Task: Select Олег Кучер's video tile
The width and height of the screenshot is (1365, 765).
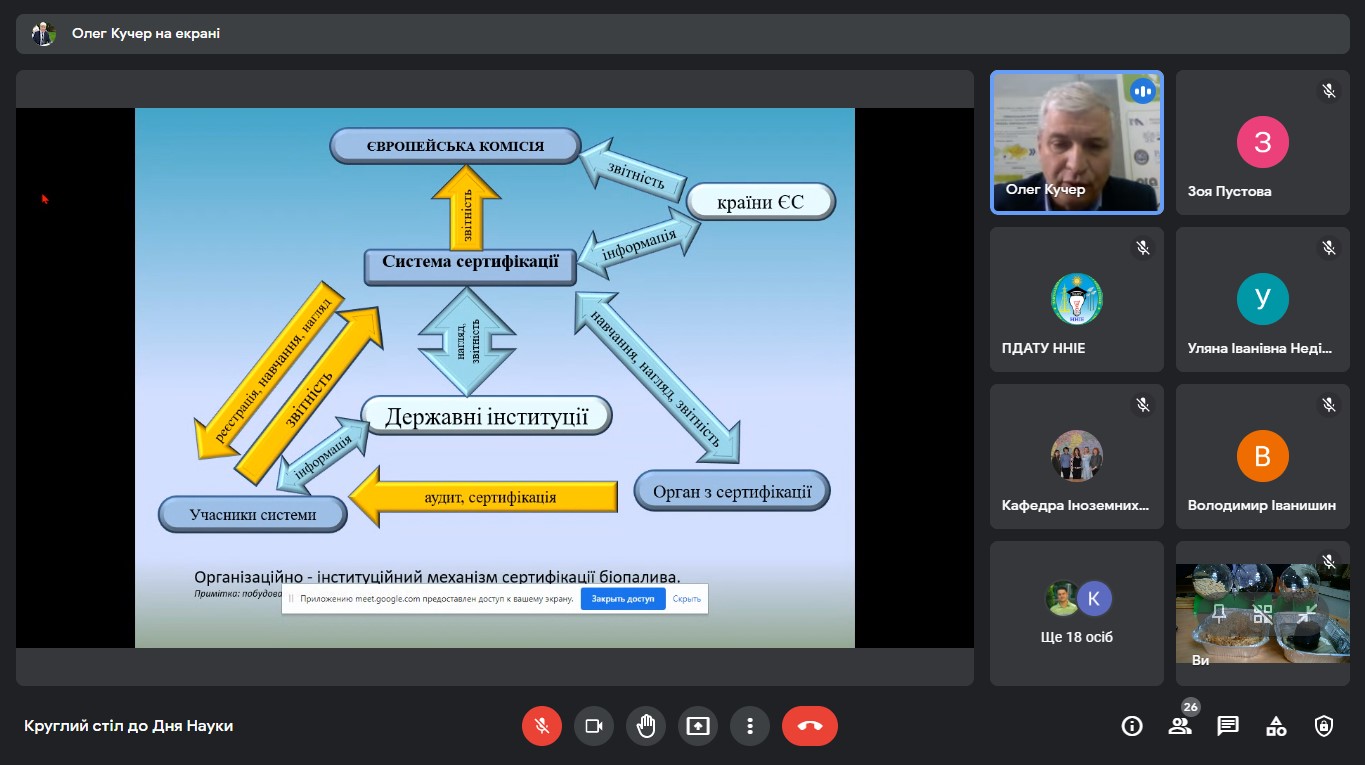Action: click(x=1077, y=142)
